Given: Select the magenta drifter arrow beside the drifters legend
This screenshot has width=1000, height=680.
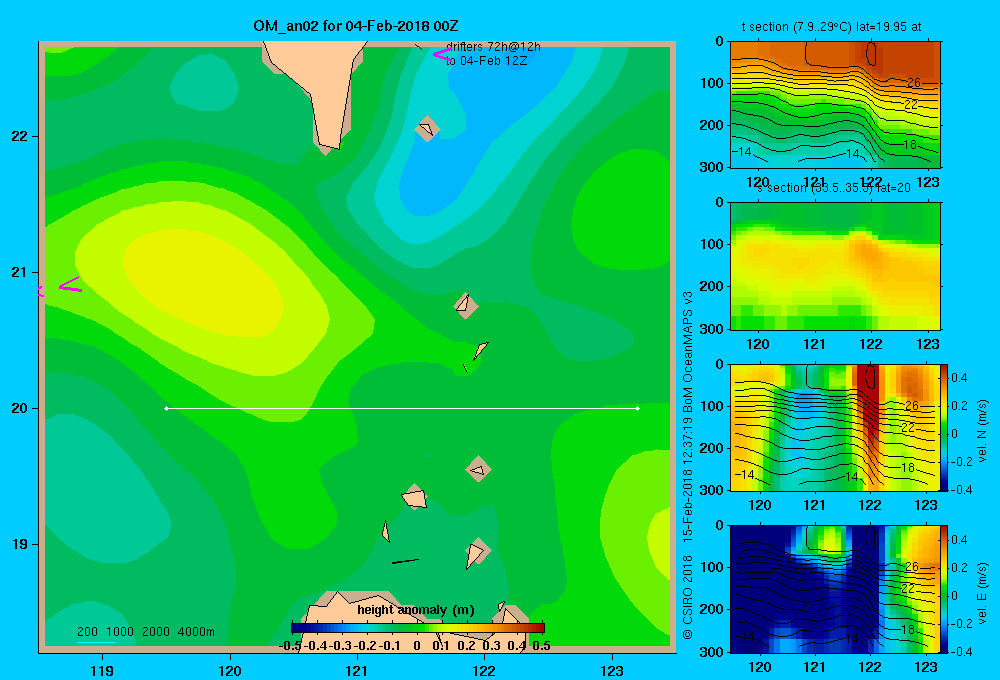Looking at the screenshot, I should point(441,55).
